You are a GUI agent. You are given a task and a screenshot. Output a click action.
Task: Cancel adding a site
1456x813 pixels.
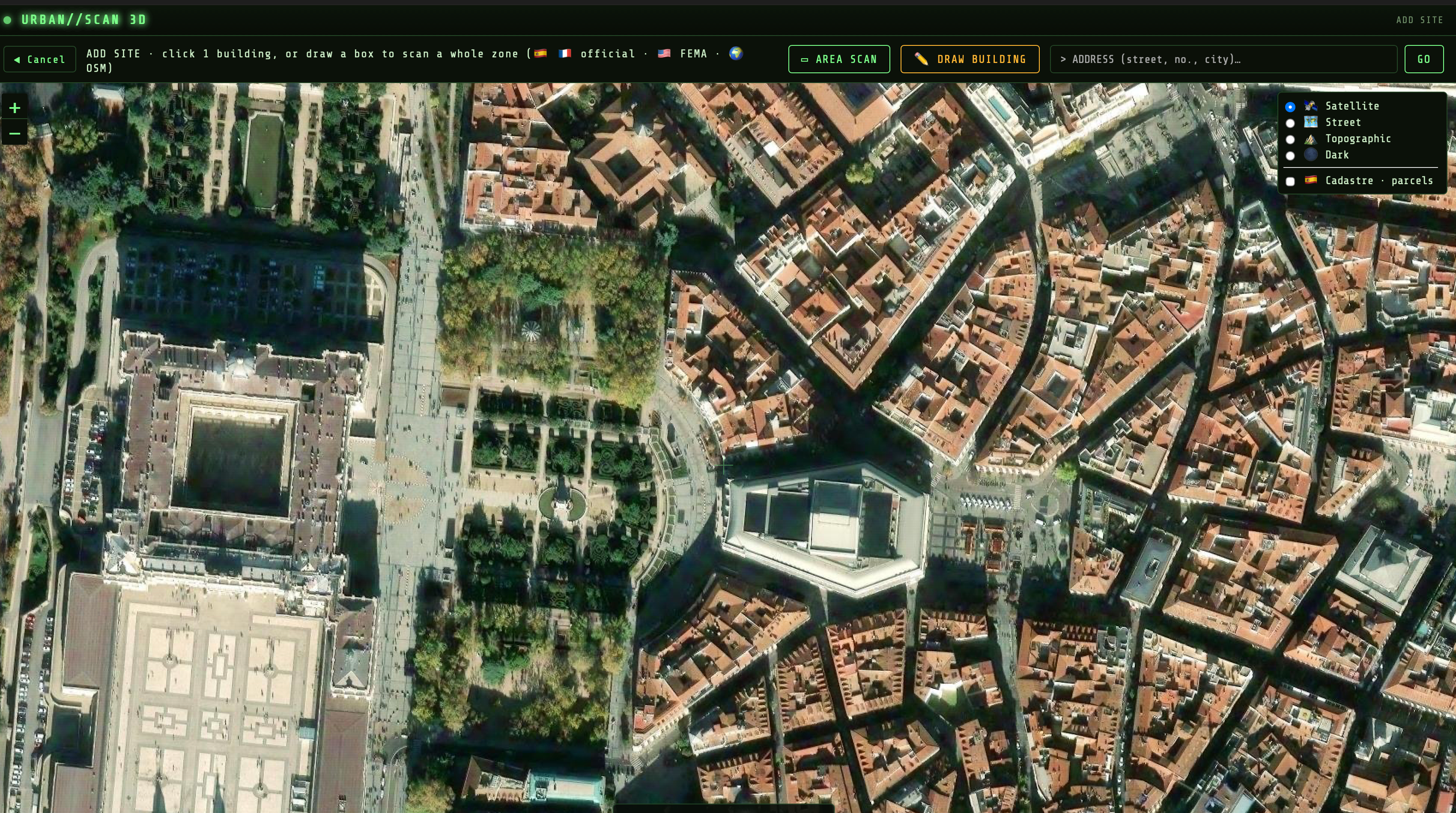tap(40, 60)
